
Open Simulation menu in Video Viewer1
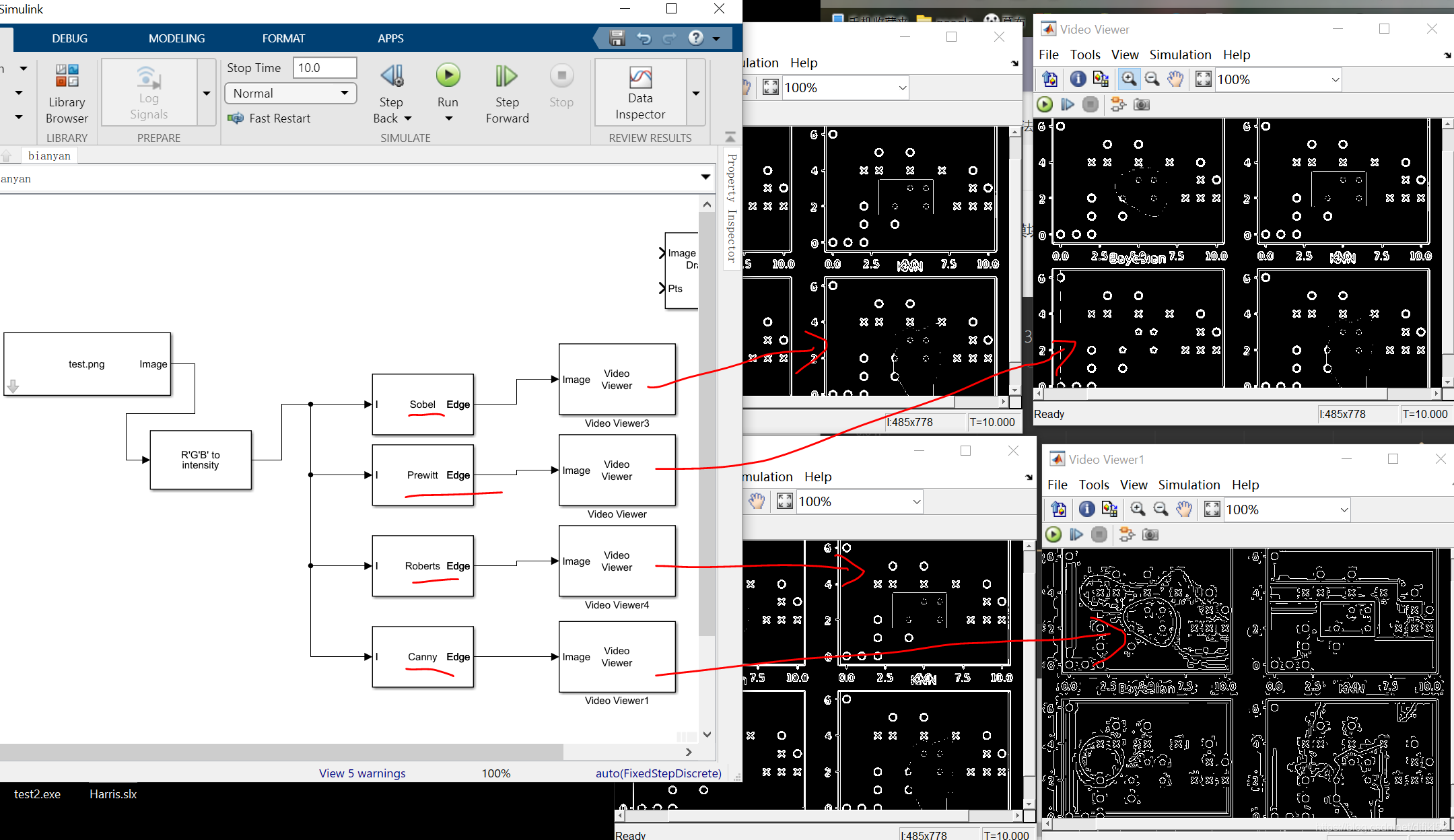point(1189,485)
